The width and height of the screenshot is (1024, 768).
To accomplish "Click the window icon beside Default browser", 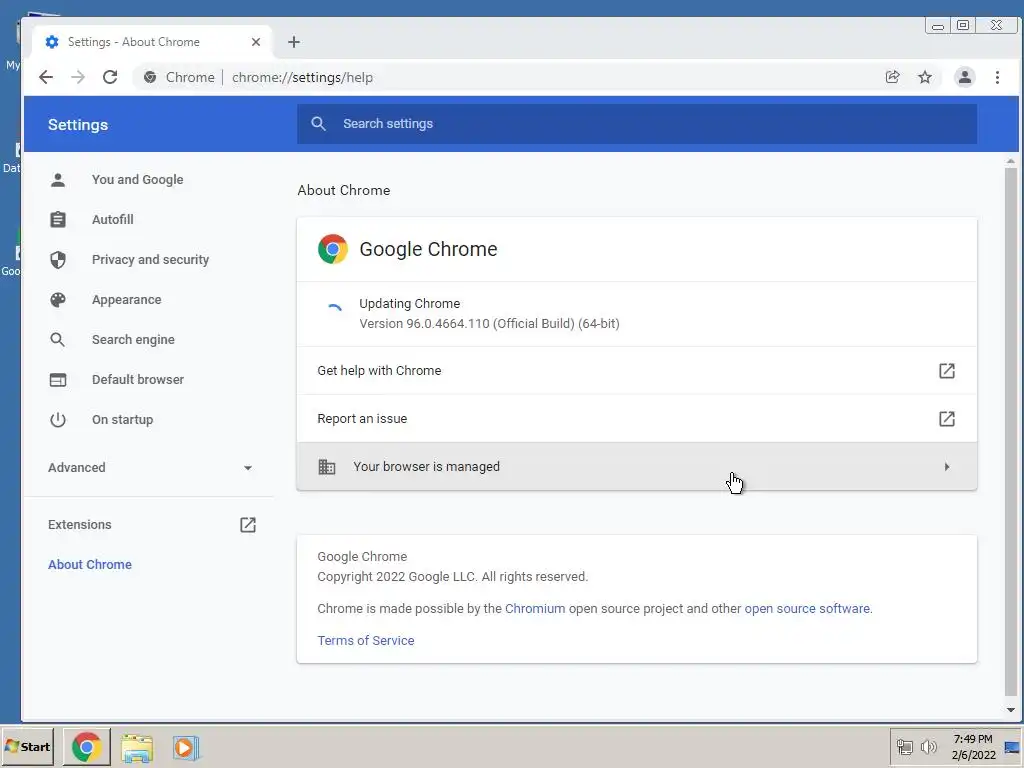I will (x=58, y=379).
